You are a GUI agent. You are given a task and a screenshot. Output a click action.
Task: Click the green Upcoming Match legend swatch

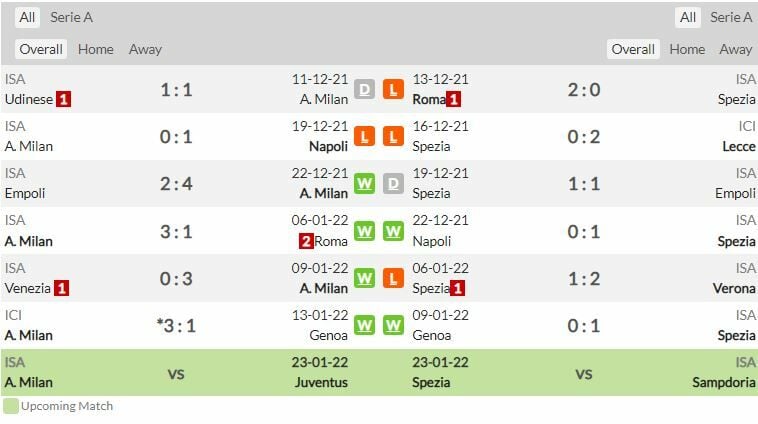pos(11,406)
